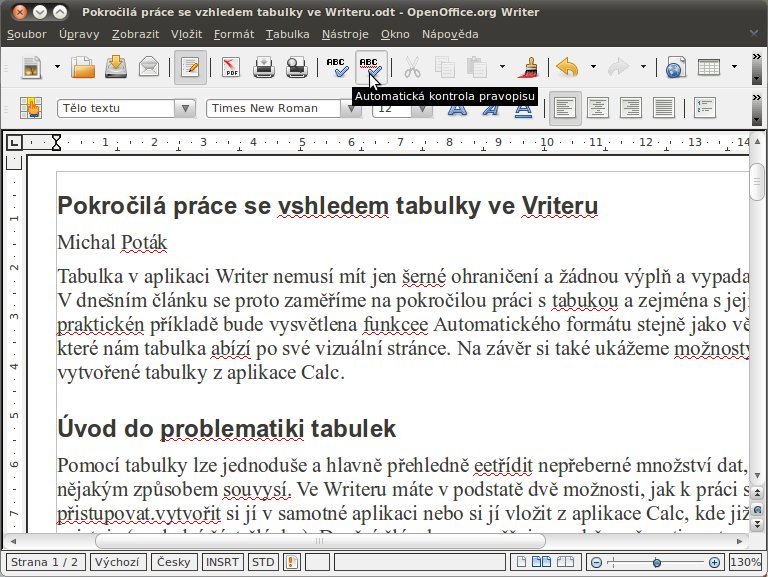Click the Copy icon
The height and width of the screenshot is (577, 768).
445,67
